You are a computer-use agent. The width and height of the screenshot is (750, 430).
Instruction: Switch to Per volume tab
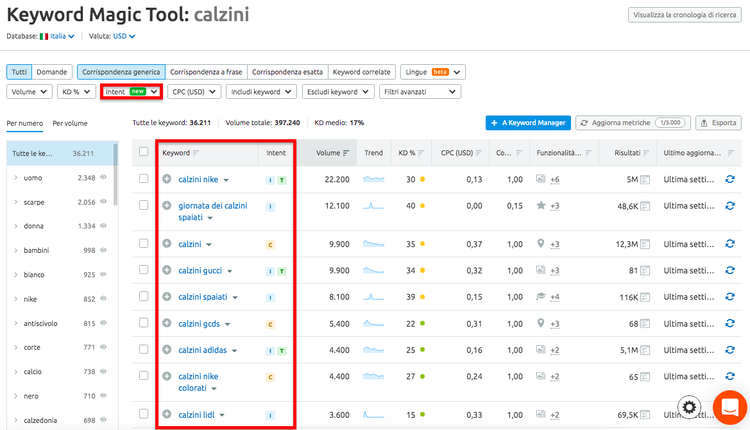click(70, 123)
